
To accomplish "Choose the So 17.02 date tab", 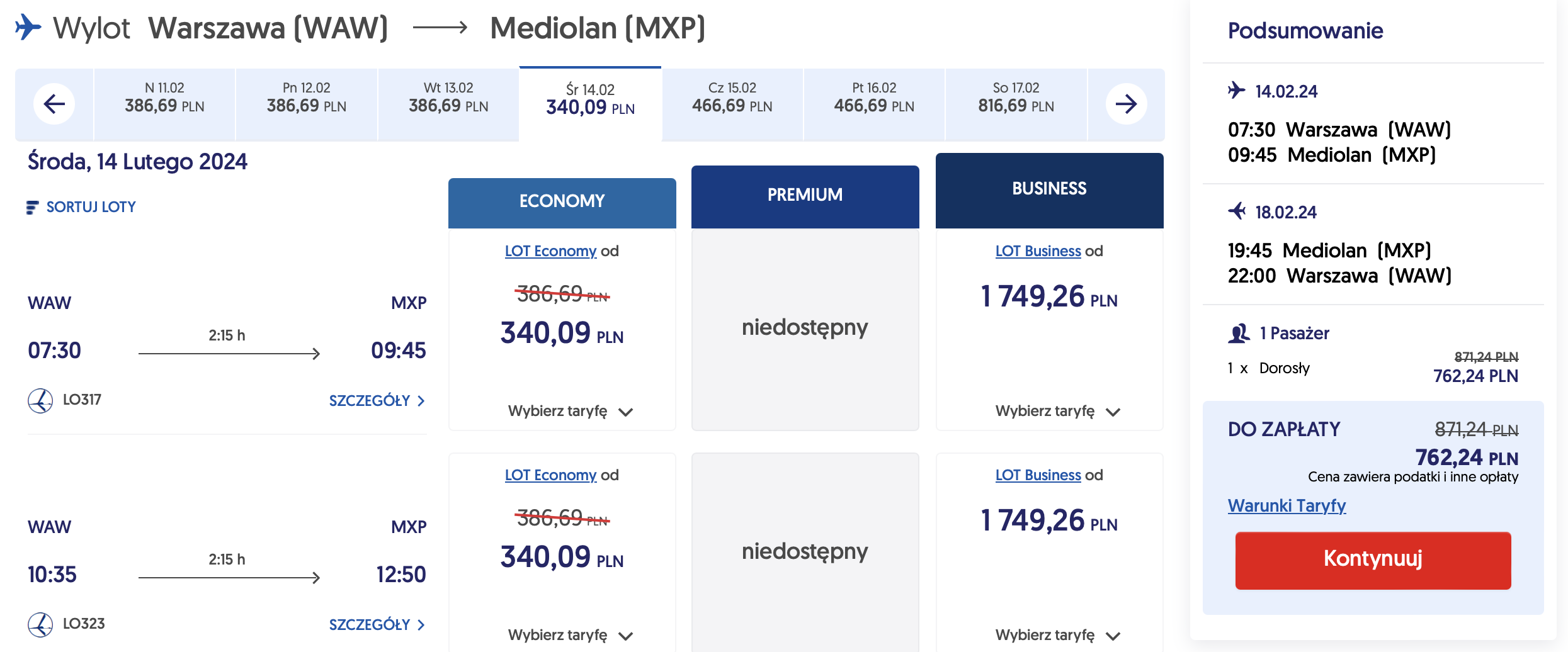I will 1016,98.
